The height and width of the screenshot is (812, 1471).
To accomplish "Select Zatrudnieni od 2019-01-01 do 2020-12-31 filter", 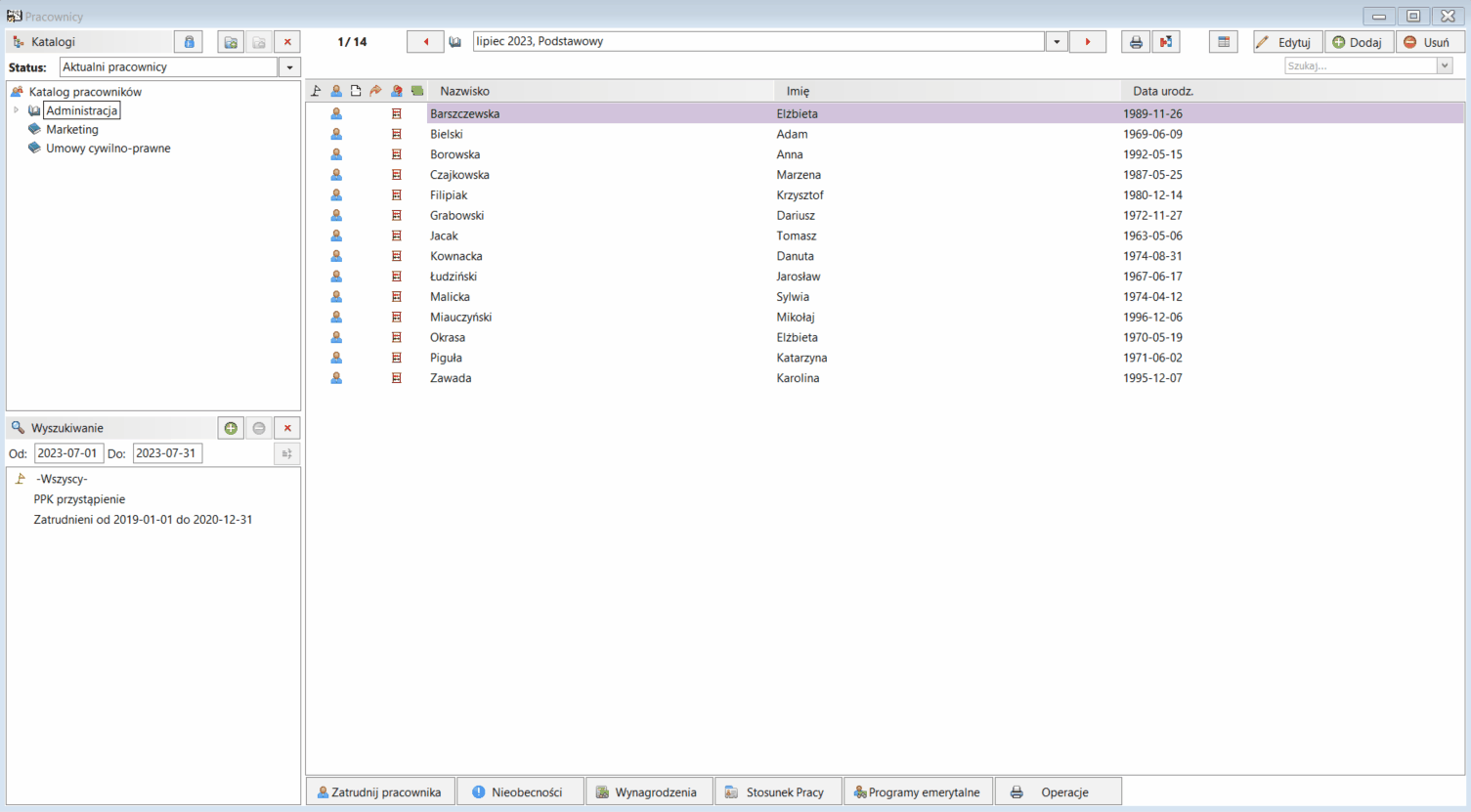I will (143, 520).
